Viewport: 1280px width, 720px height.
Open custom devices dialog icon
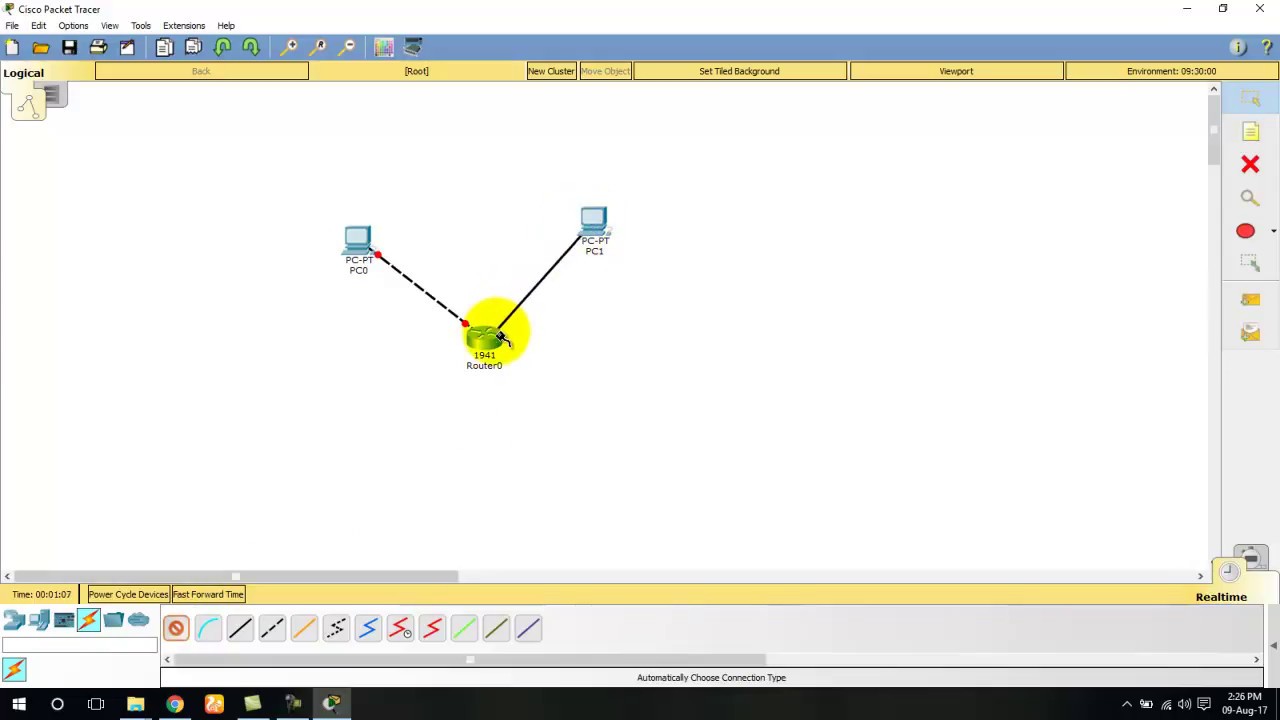[413, 47]
